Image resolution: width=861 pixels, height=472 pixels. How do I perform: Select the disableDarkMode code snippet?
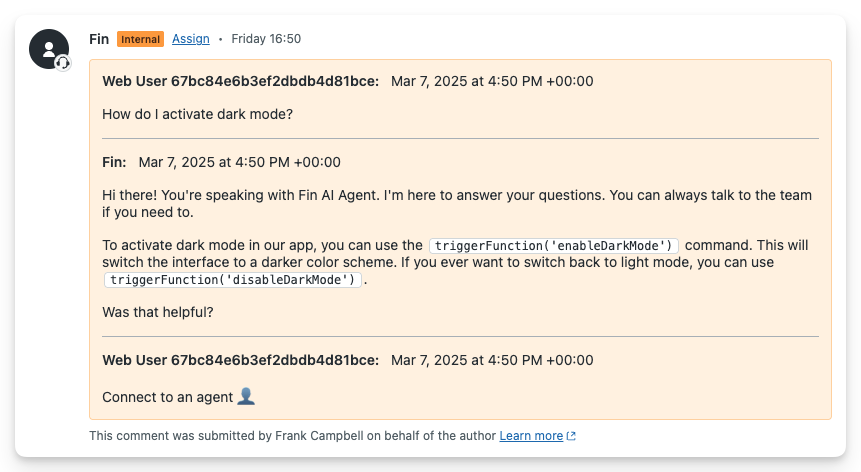(233, 280)
